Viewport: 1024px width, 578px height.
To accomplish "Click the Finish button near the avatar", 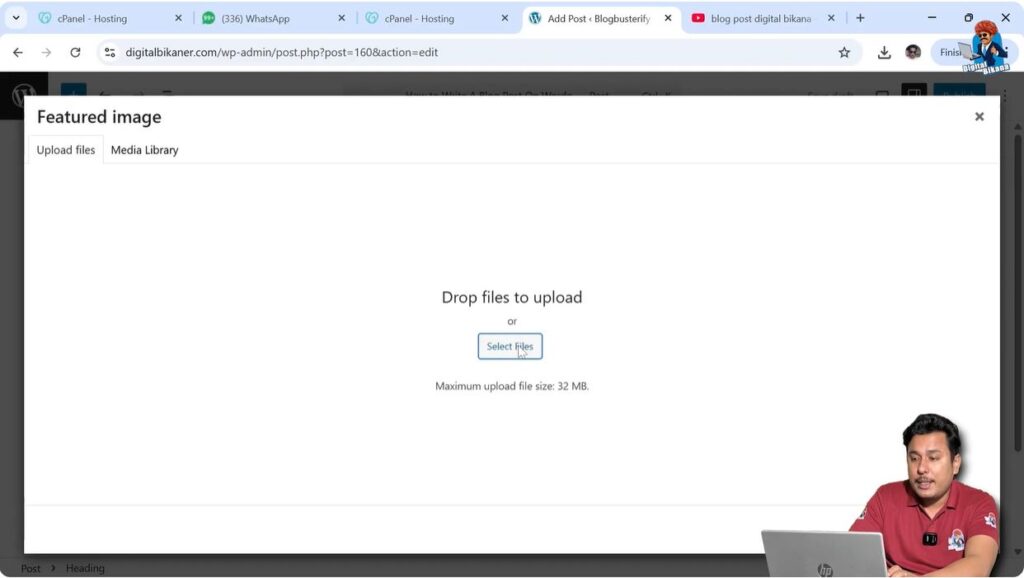I will (949, 52).
